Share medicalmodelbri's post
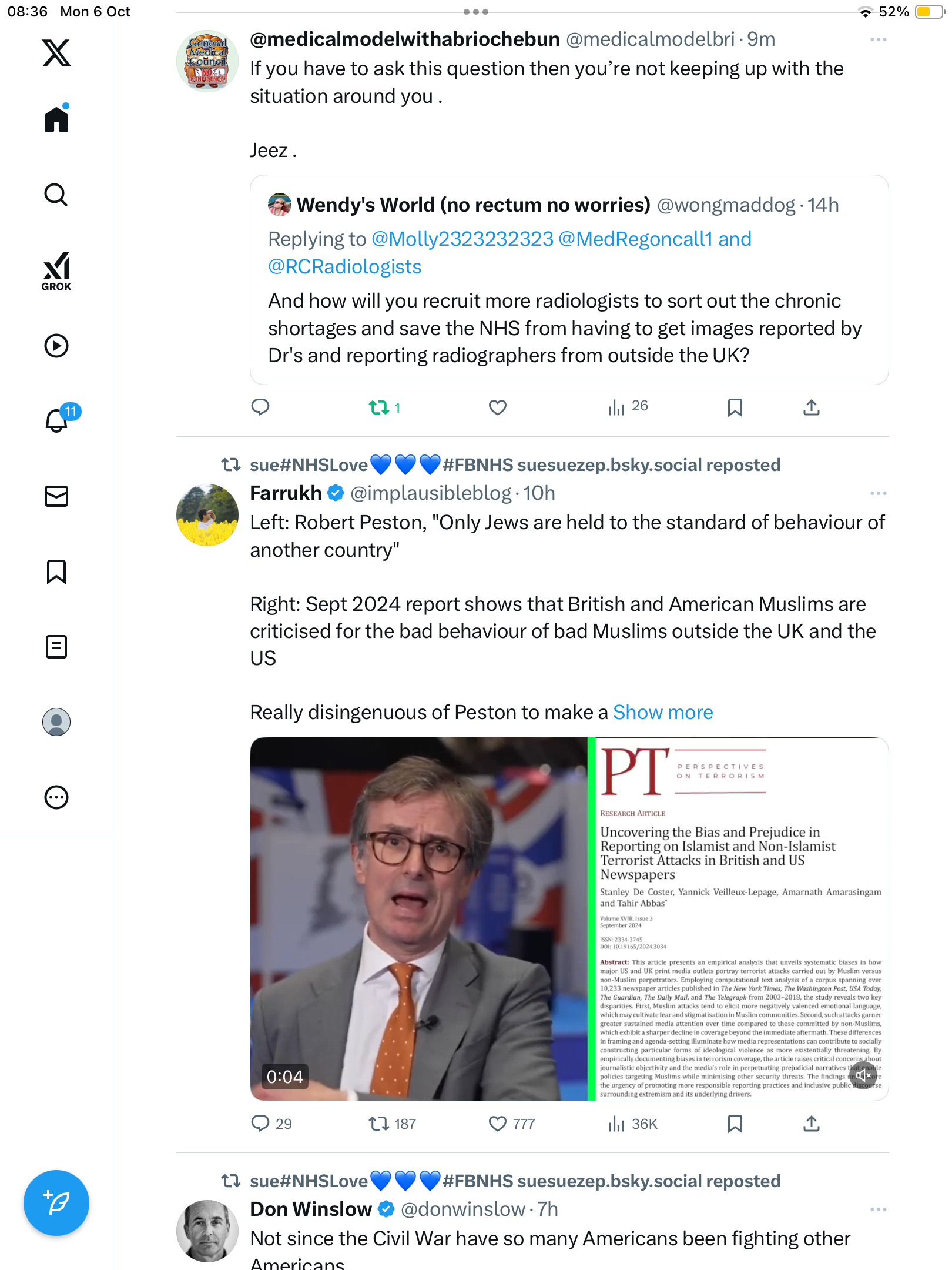The height and width of the screenshot is (1270, 952). (x=811, y=407)
